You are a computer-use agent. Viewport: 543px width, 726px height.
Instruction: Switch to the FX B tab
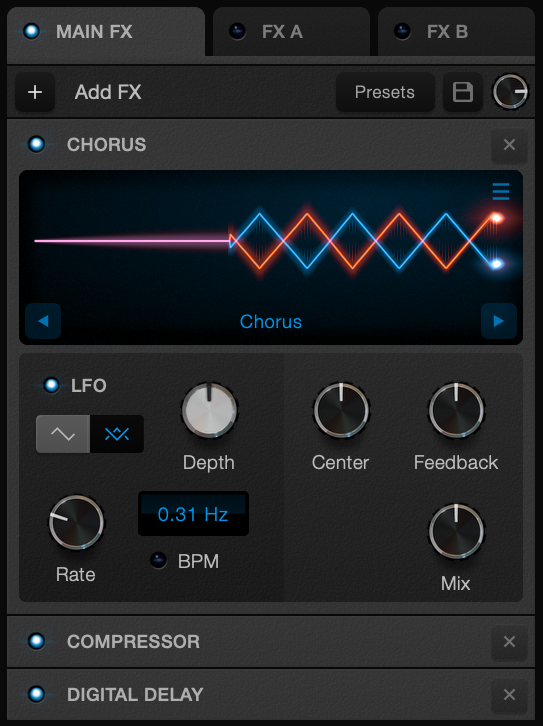coord(456,32)
